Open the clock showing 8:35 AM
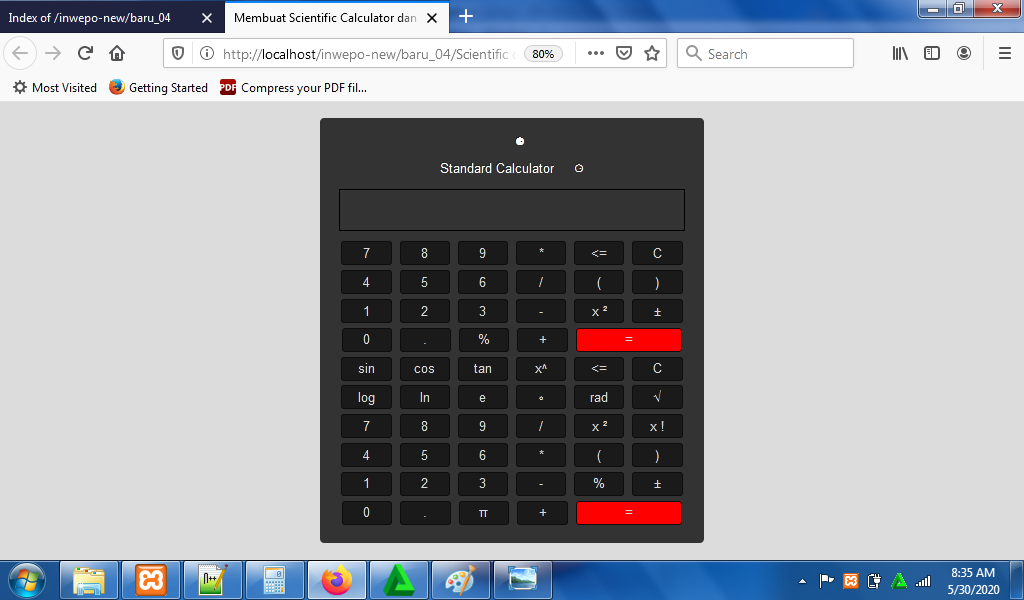This screenshot has height=600, width=1024. coord(973,580)
